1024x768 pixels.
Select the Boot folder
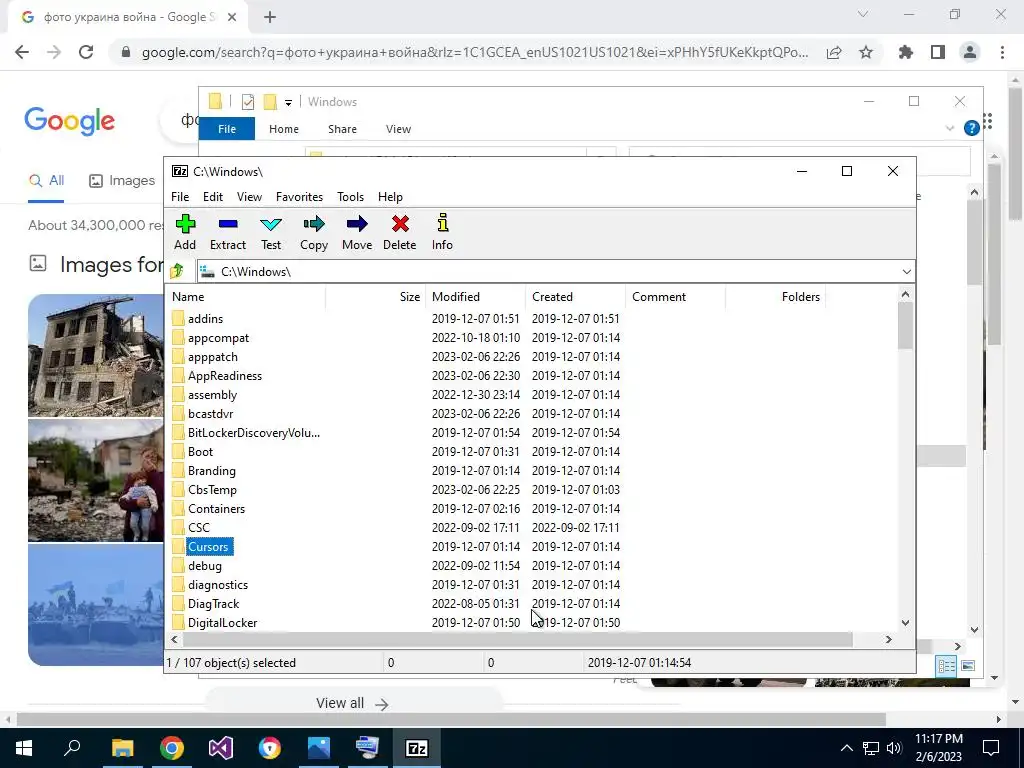point(200,451)
